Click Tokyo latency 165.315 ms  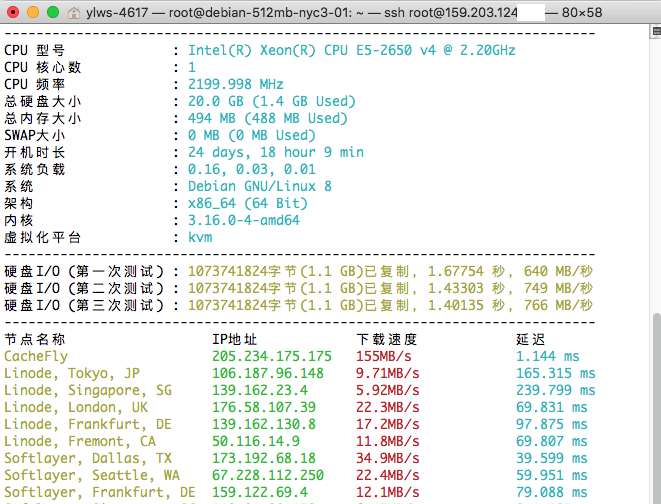tap(556, 373)
